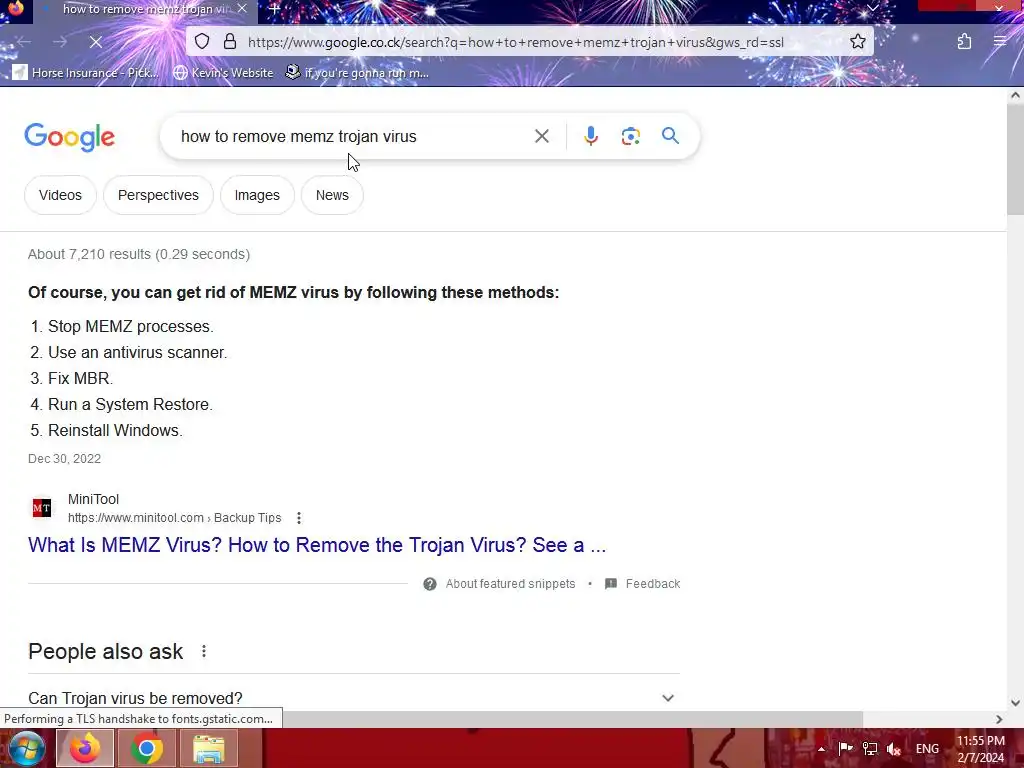The height and width of the screenshot is (768, 1024).
Task: Click the minitool.com Backup Tips URL
Action: pos(174,518)
